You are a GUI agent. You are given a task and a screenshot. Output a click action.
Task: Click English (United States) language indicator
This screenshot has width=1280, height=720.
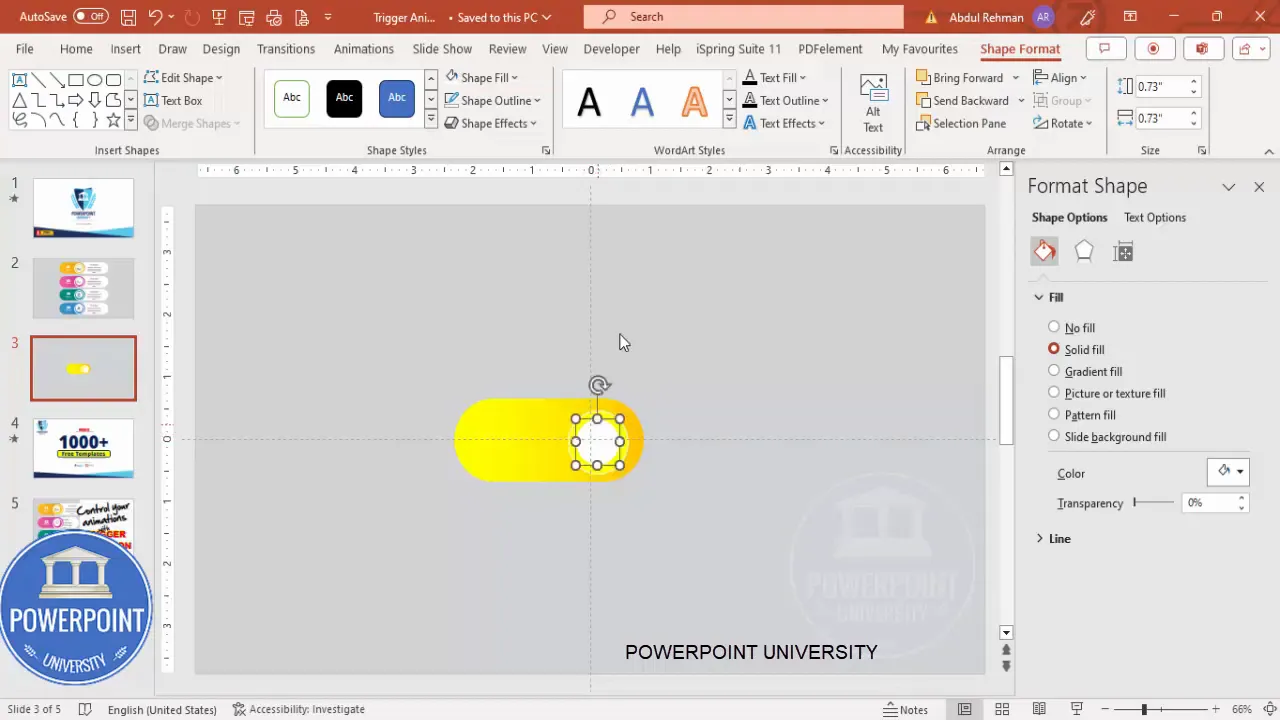(162, 709)
